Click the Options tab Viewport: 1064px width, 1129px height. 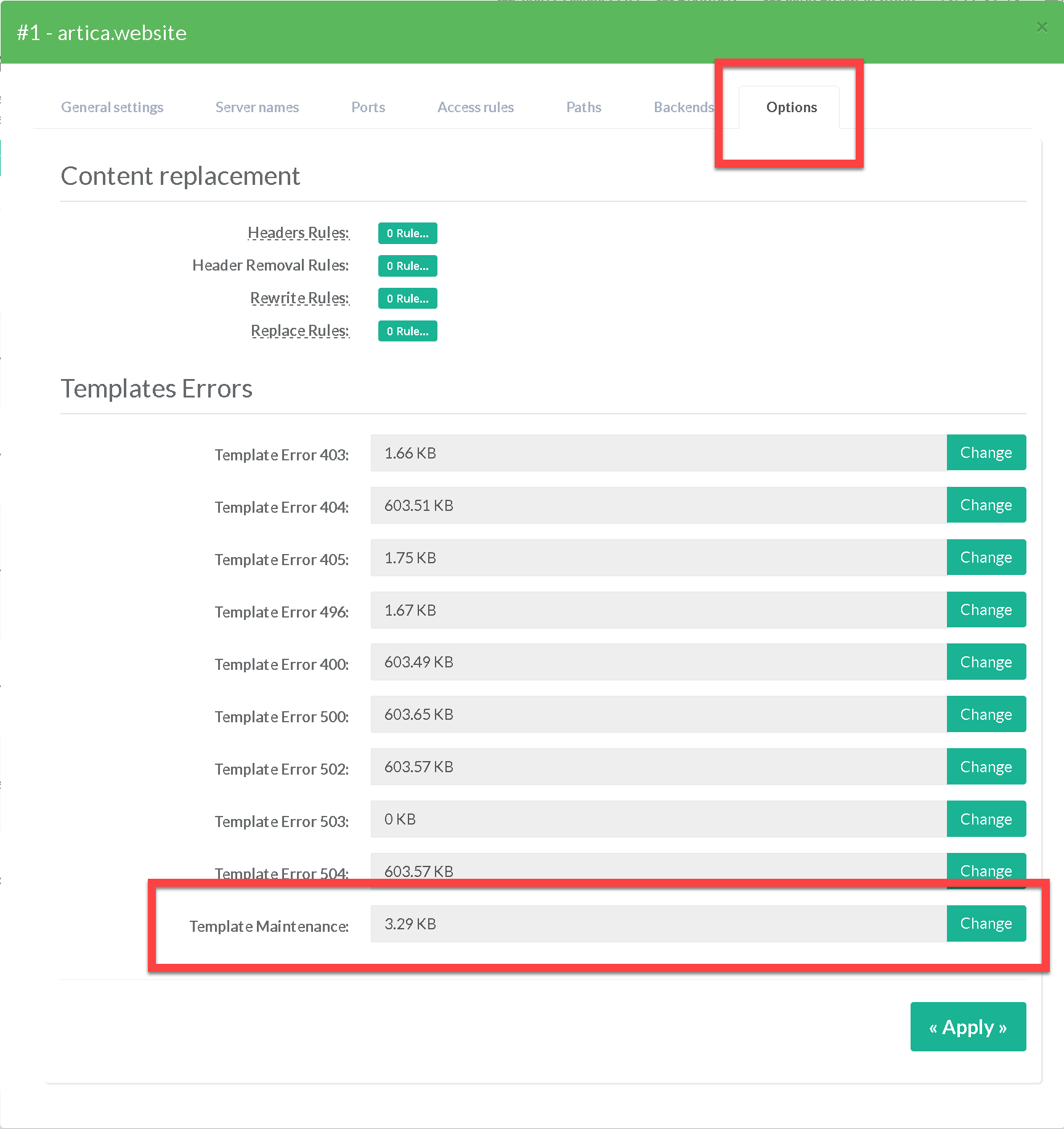791,107
